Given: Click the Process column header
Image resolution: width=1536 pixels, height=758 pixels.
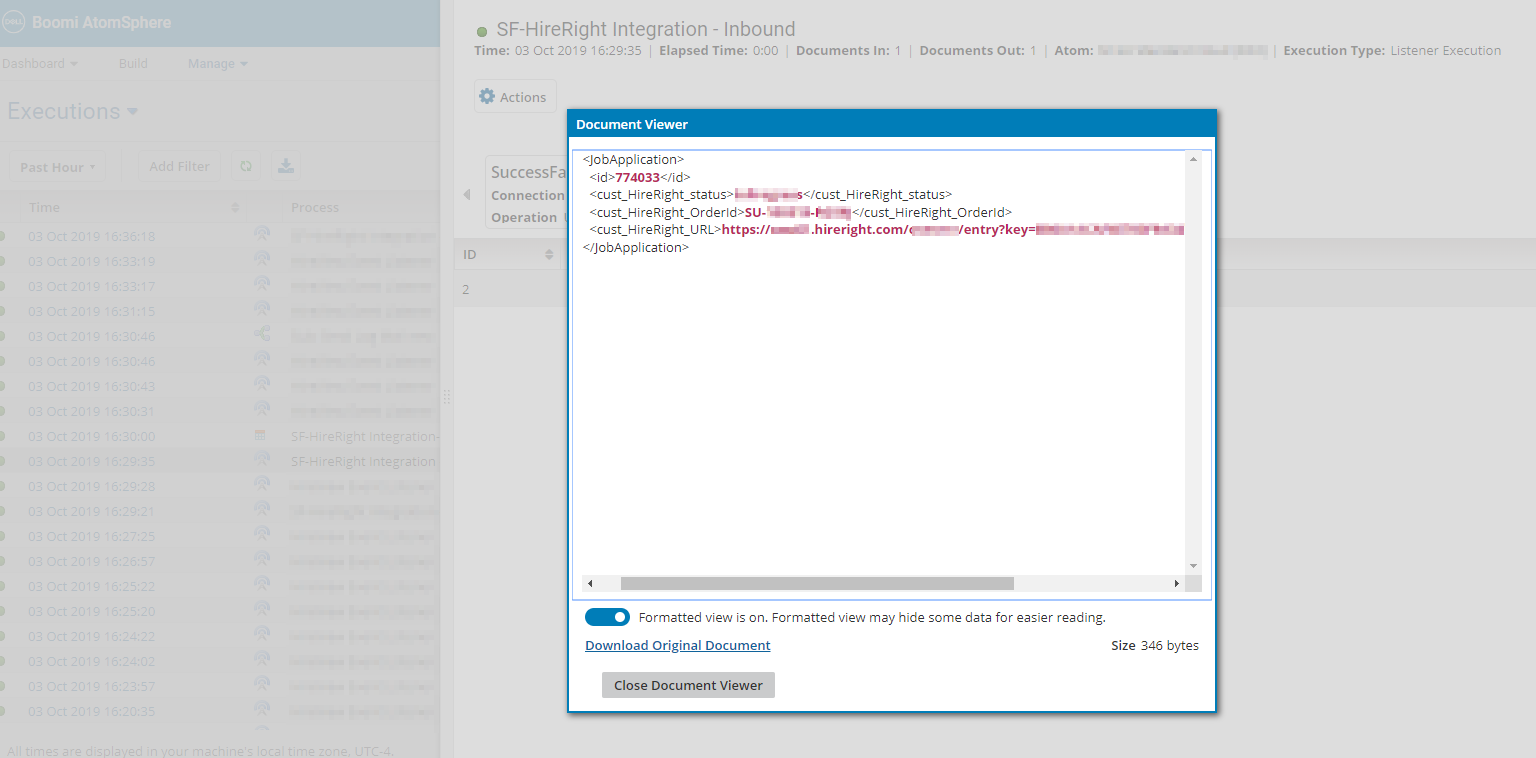Looking at the screenshot, I should [x=314, y=207].
